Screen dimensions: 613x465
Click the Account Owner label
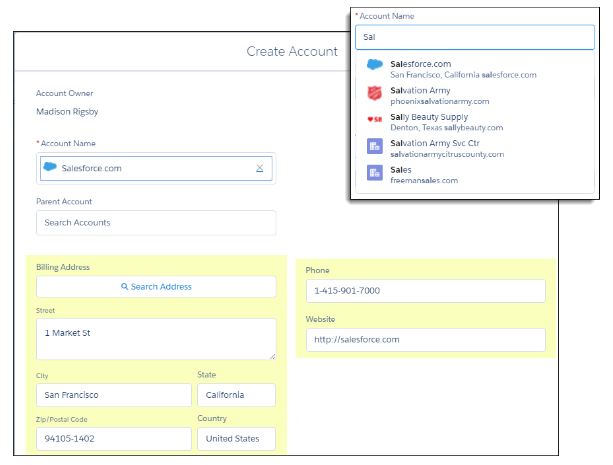point(65,93)
